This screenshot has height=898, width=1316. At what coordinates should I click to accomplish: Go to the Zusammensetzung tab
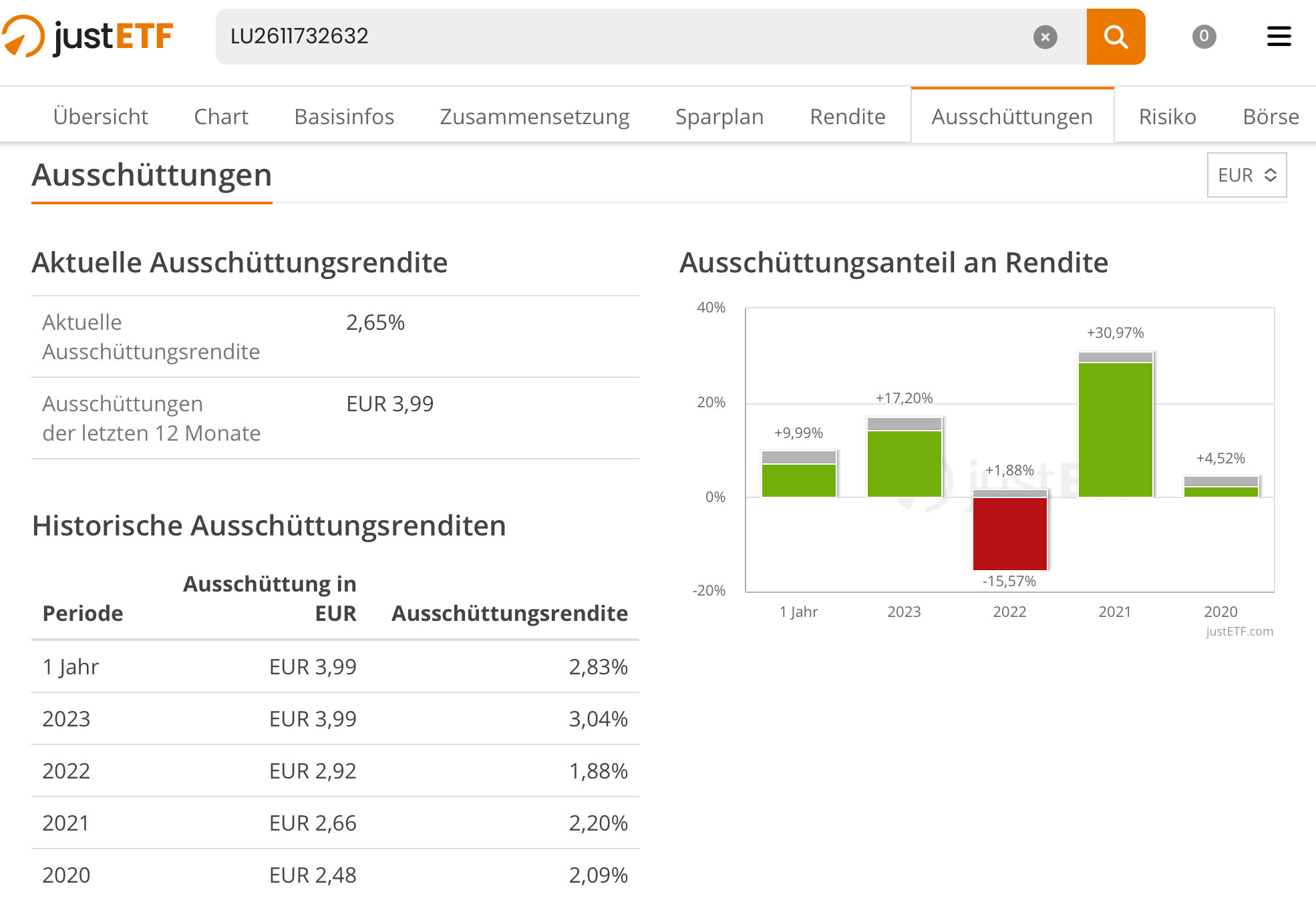point(534,117)
